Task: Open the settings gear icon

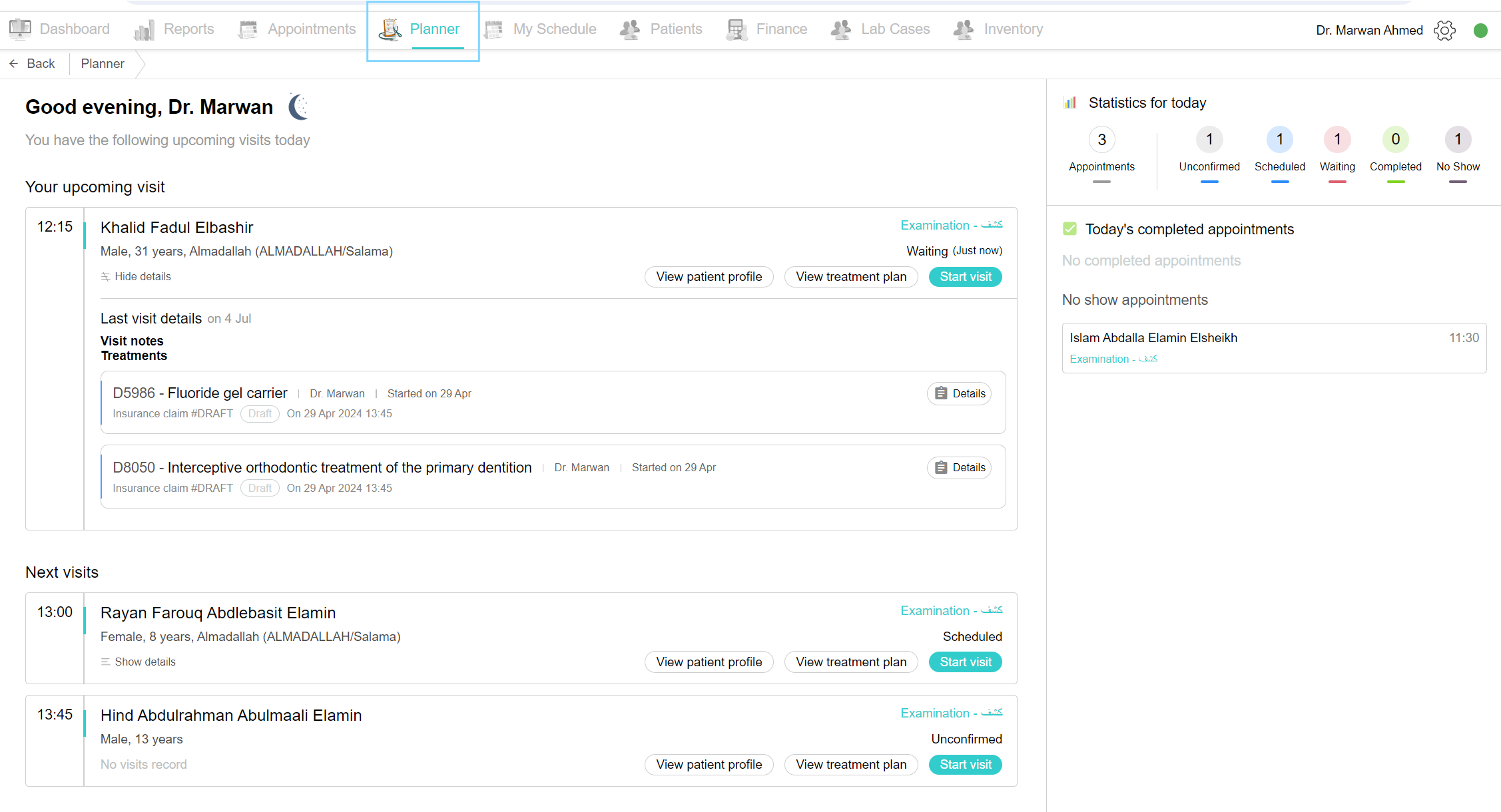Action: [x=1444, y=30]
